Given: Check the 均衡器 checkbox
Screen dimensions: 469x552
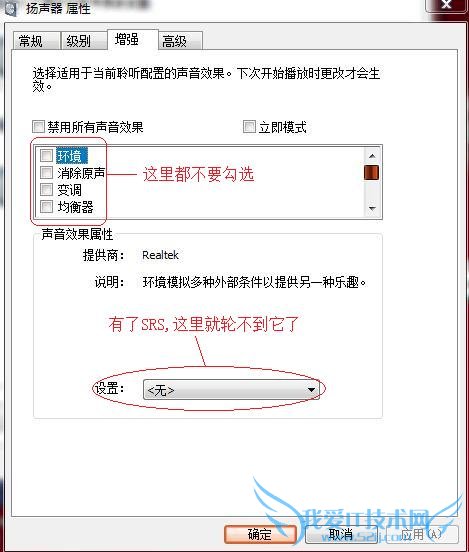Looking at the screenshot, I should coord(46,206).
